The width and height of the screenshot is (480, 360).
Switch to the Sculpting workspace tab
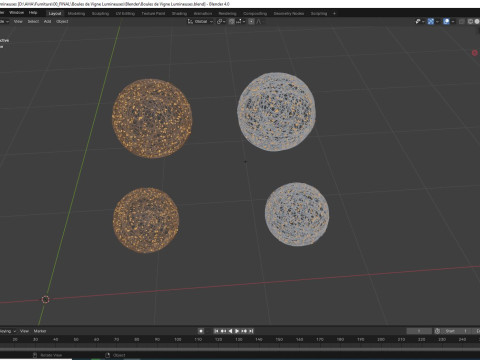(100, 14)
